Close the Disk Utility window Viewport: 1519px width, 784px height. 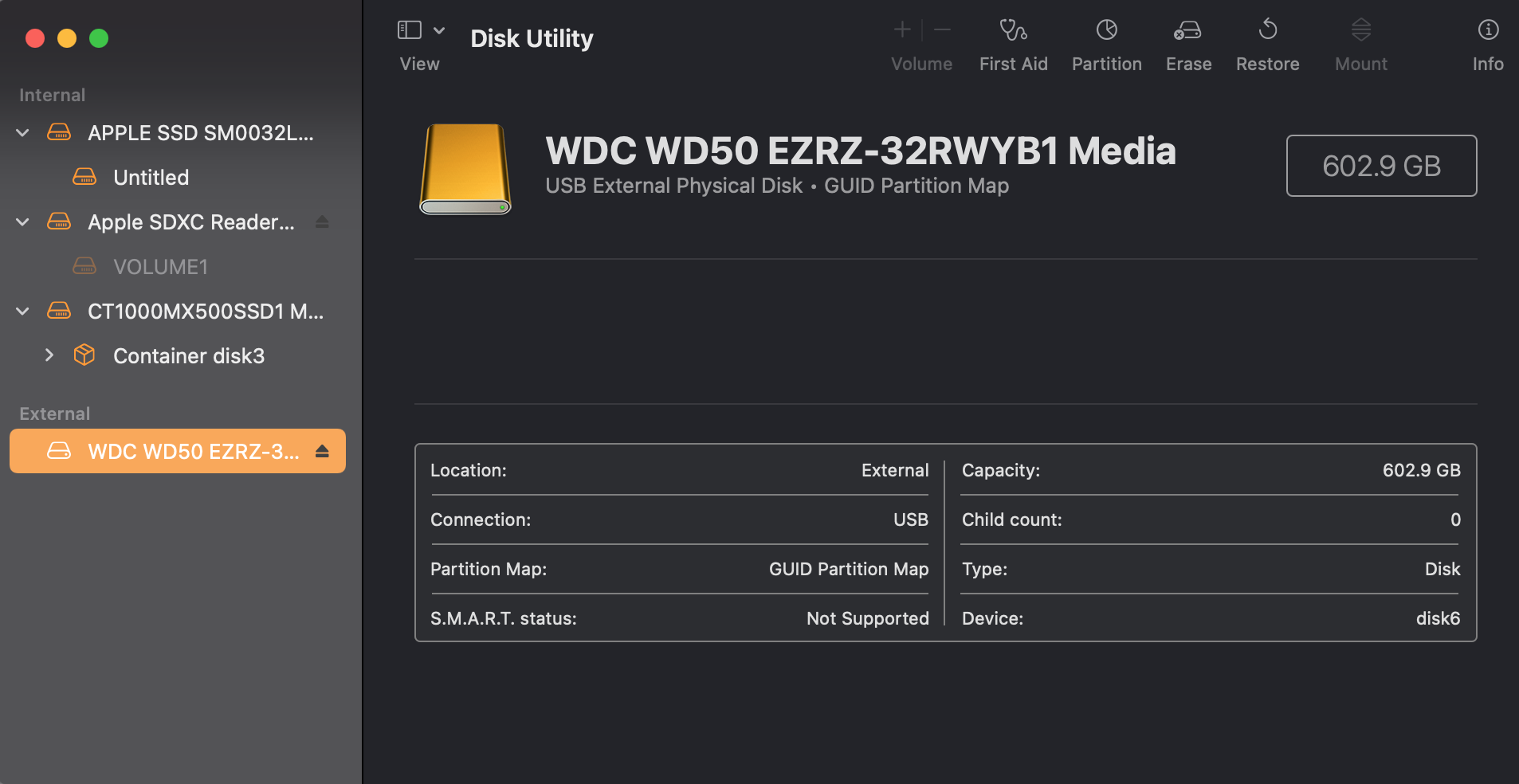pos(35,38)
